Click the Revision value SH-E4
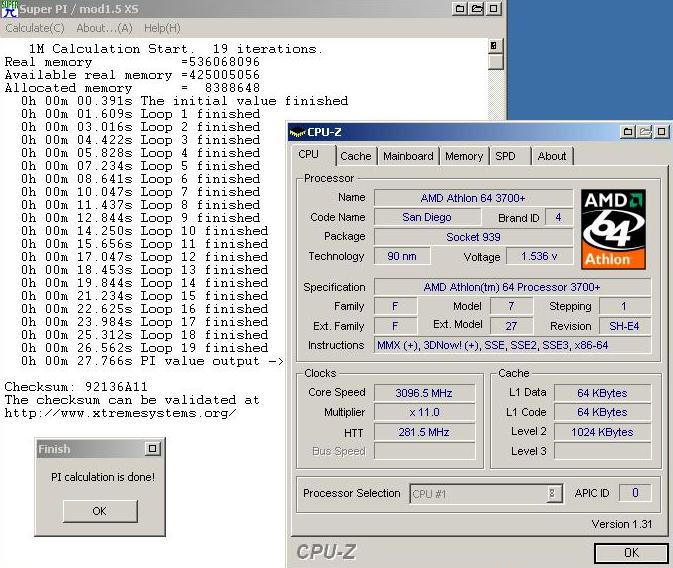The height and width of the screenshot is (568, 673). [x=624, y=326]
